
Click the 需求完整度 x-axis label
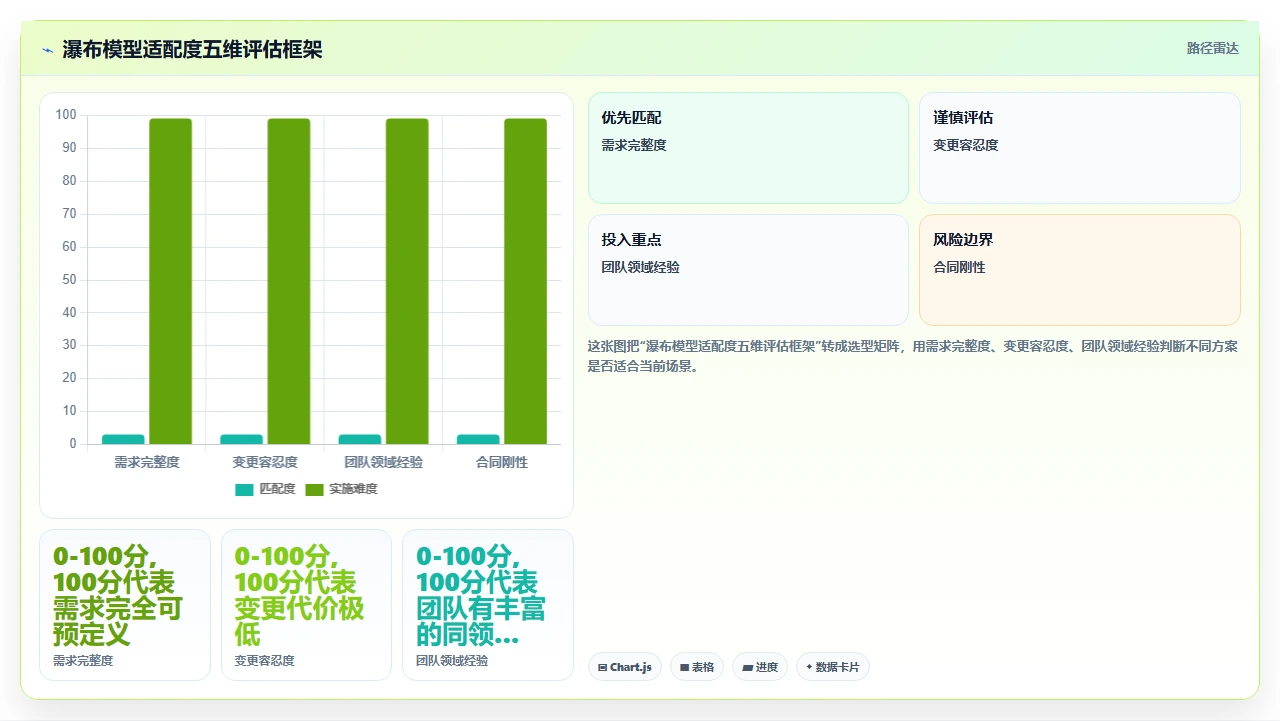pyautogui.click(x=147, y=462)
